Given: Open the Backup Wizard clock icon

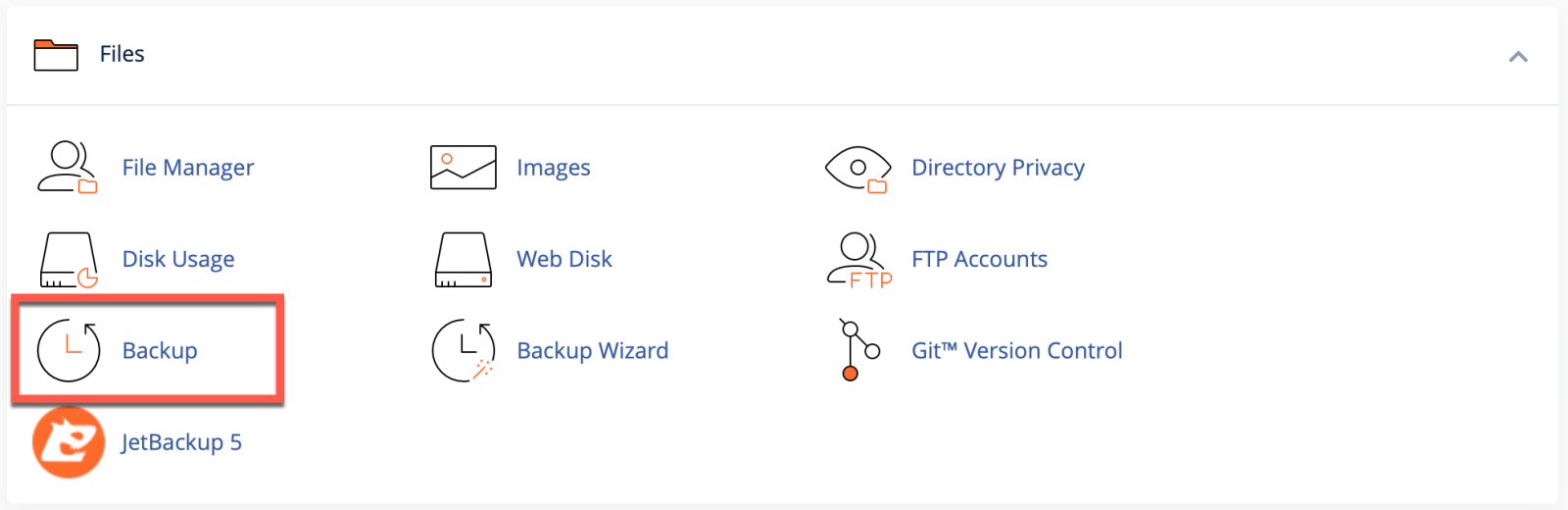Looking at the screenshot, I should (463, 350).
